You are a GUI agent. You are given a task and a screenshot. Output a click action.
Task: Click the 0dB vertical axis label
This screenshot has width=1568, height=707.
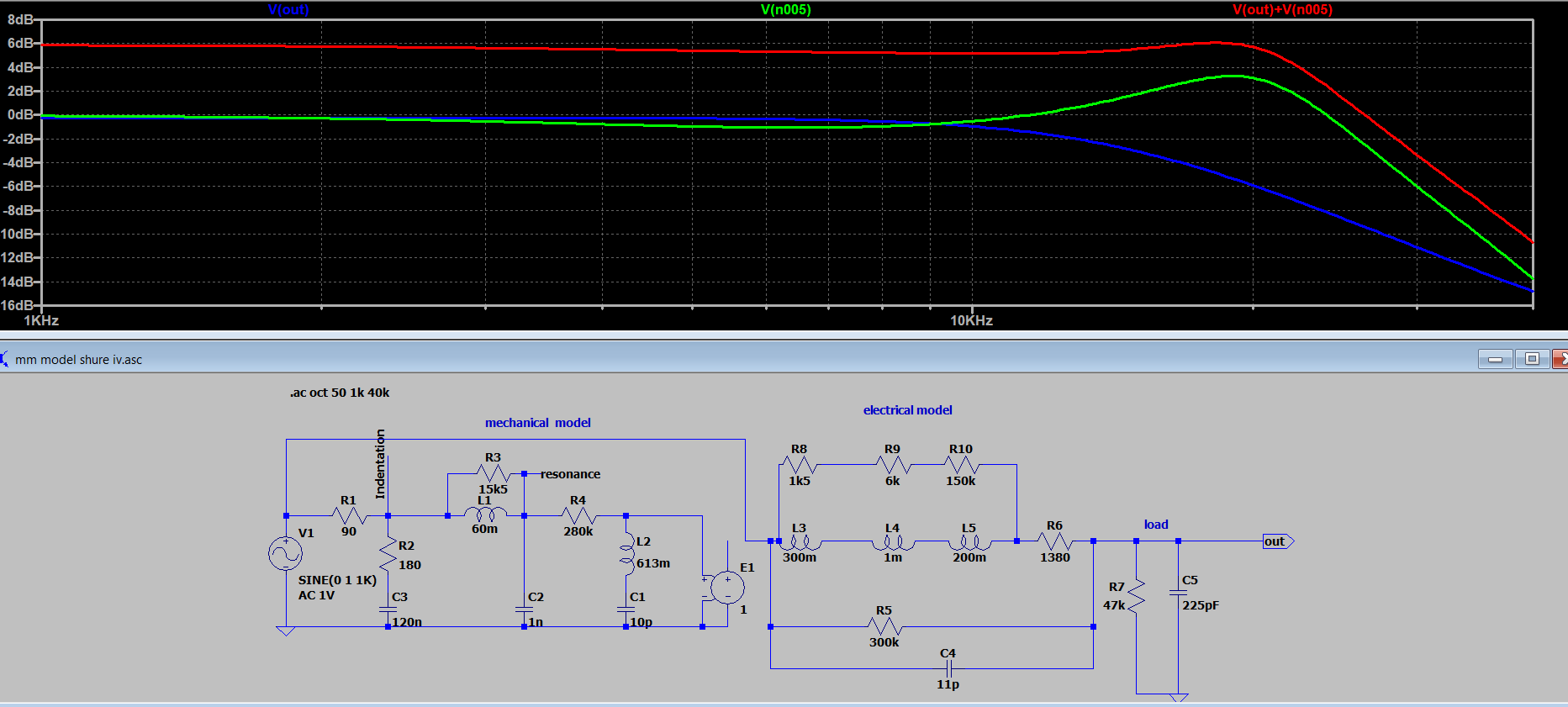coord(20,114)
